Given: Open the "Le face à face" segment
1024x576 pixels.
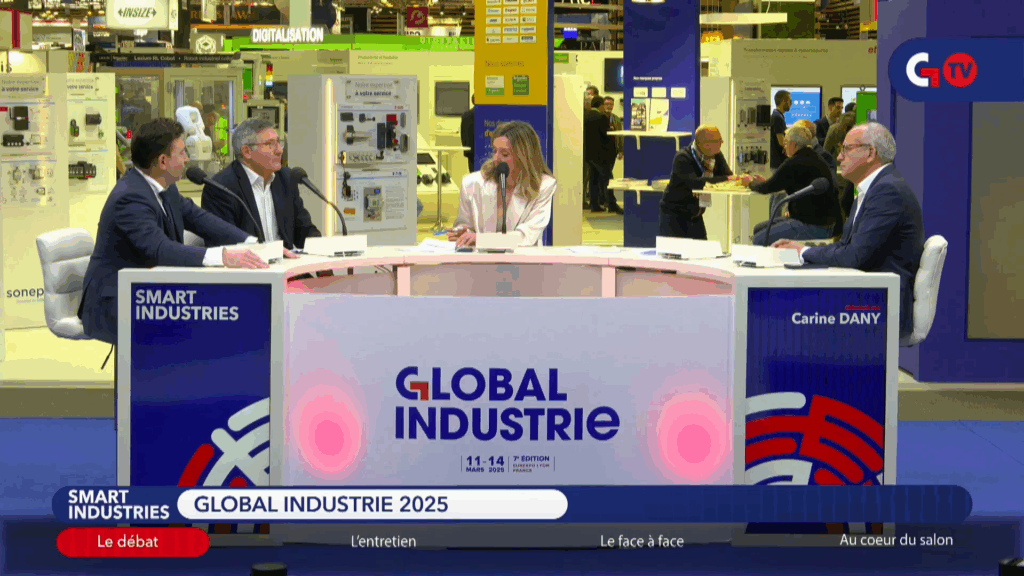Looking at the screenshot, I should 642,541.
